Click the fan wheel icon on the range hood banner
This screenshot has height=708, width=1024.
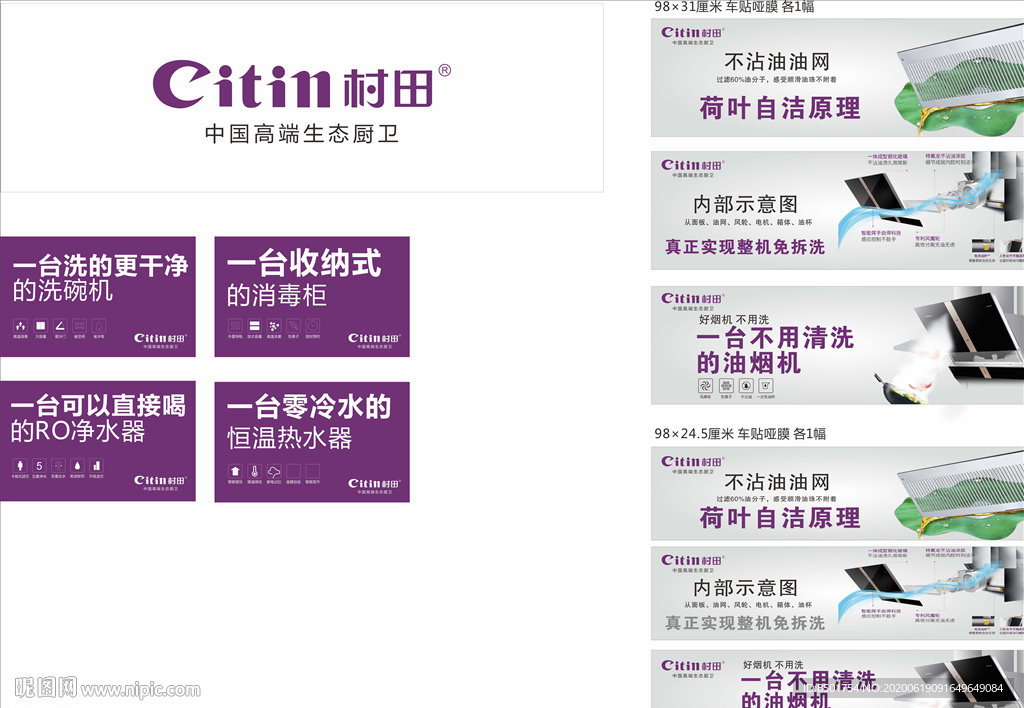click(705, 385)
